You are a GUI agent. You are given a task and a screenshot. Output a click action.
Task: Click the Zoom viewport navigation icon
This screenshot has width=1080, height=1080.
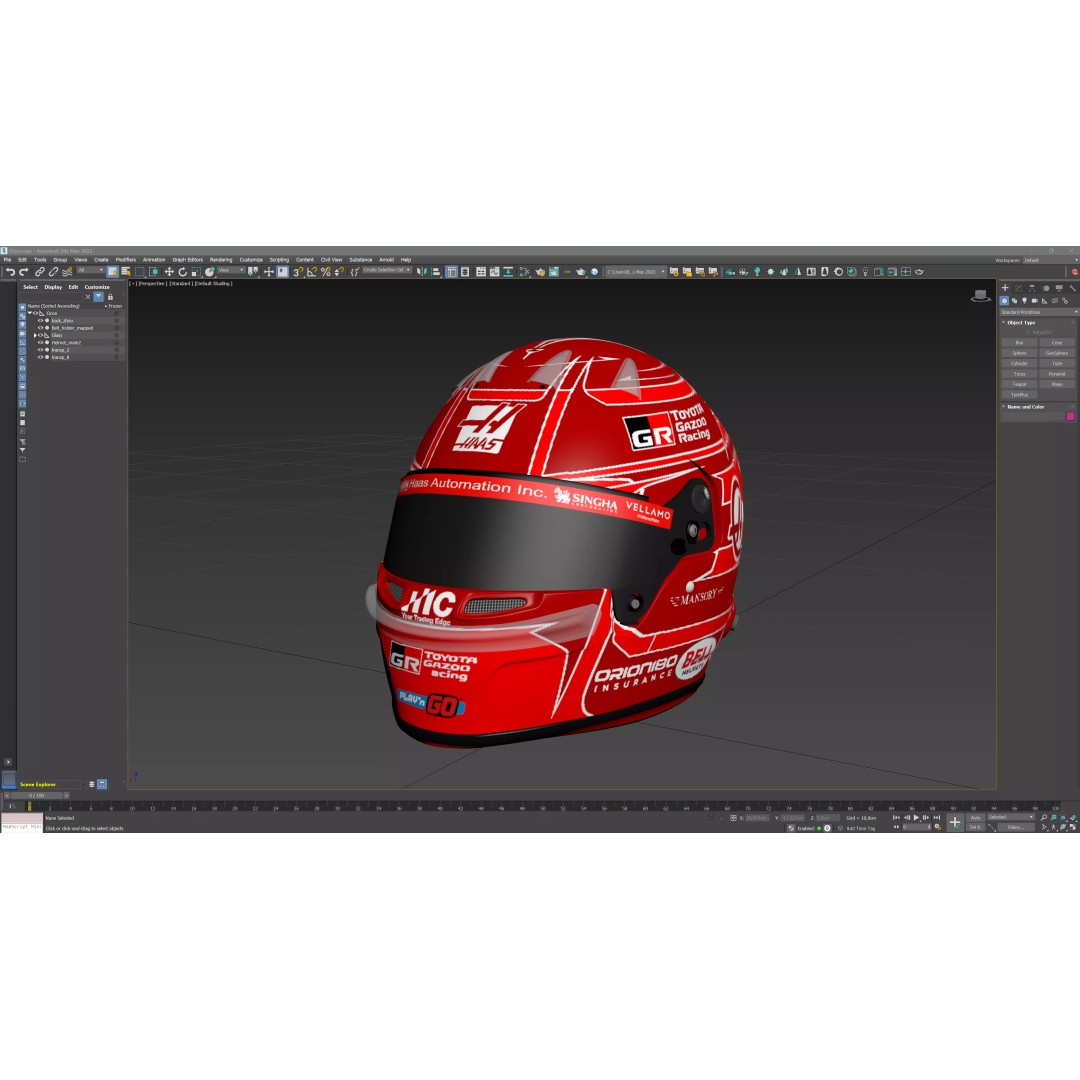[x=1044, y=818]
